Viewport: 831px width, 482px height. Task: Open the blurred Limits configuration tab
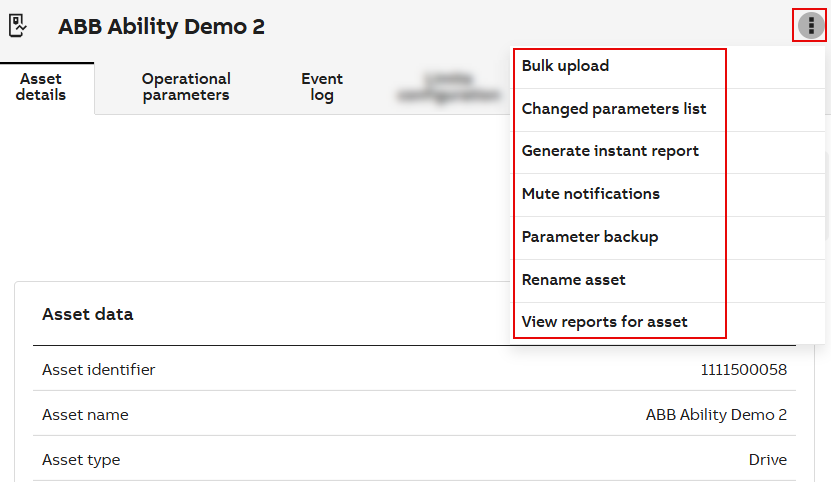(448, 87)
